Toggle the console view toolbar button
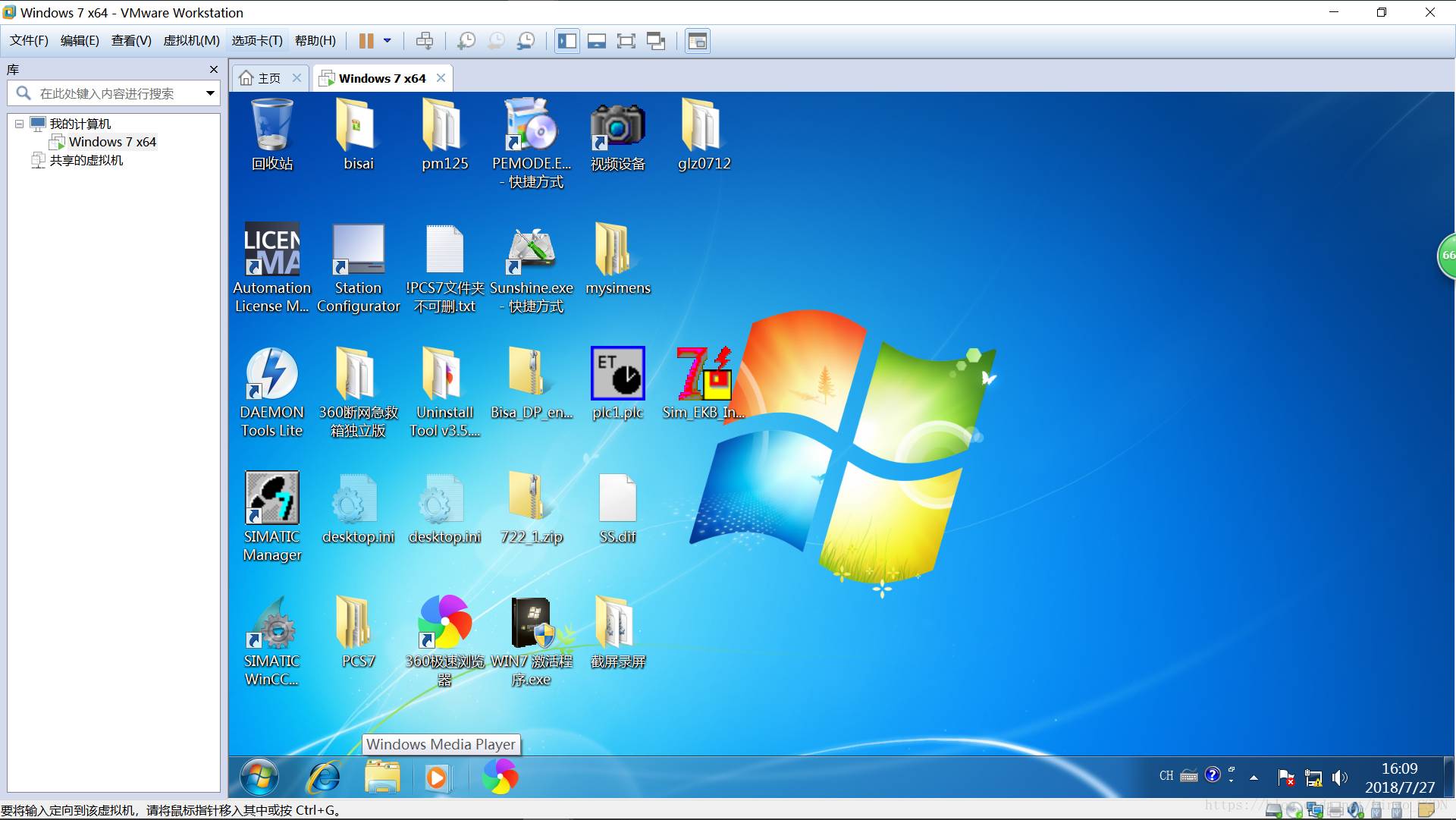 698,41
